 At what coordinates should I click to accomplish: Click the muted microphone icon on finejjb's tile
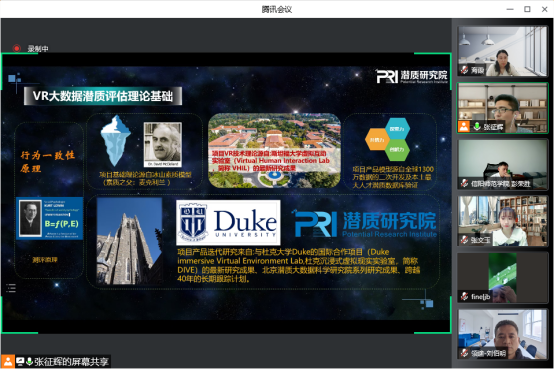tap(465, 296)
